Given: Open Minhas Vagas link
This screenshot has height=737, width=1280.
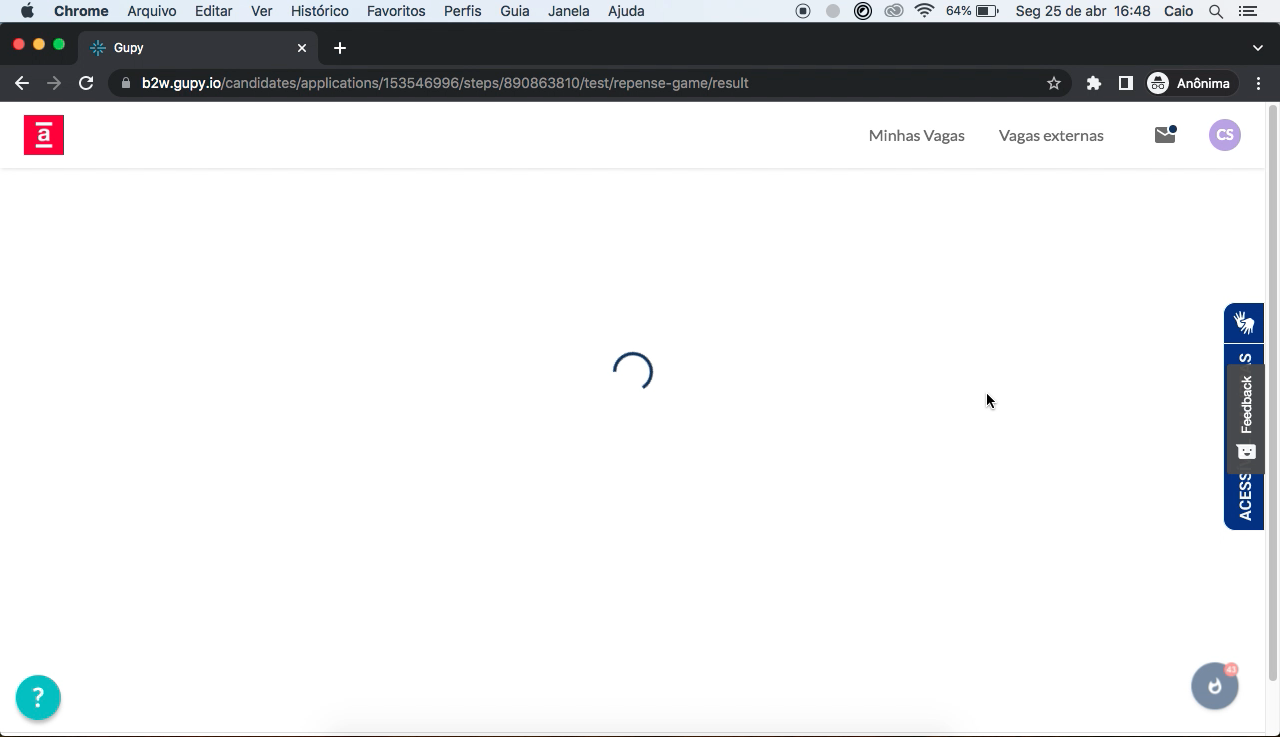Looking at the screenshot, I should 916,135.
